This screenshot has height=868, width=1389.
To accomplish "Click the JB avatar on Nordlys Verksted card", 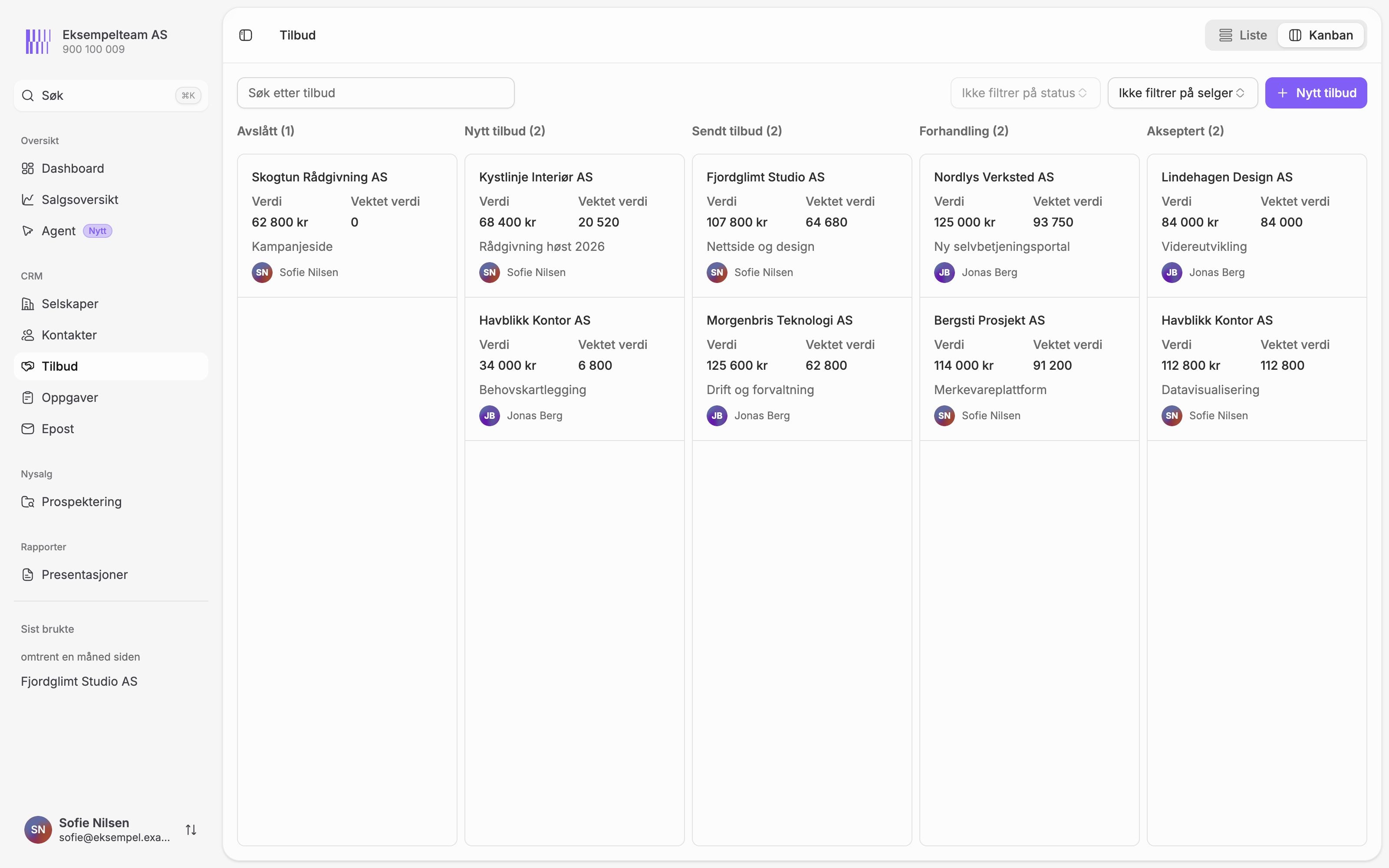I will point(944,273).
